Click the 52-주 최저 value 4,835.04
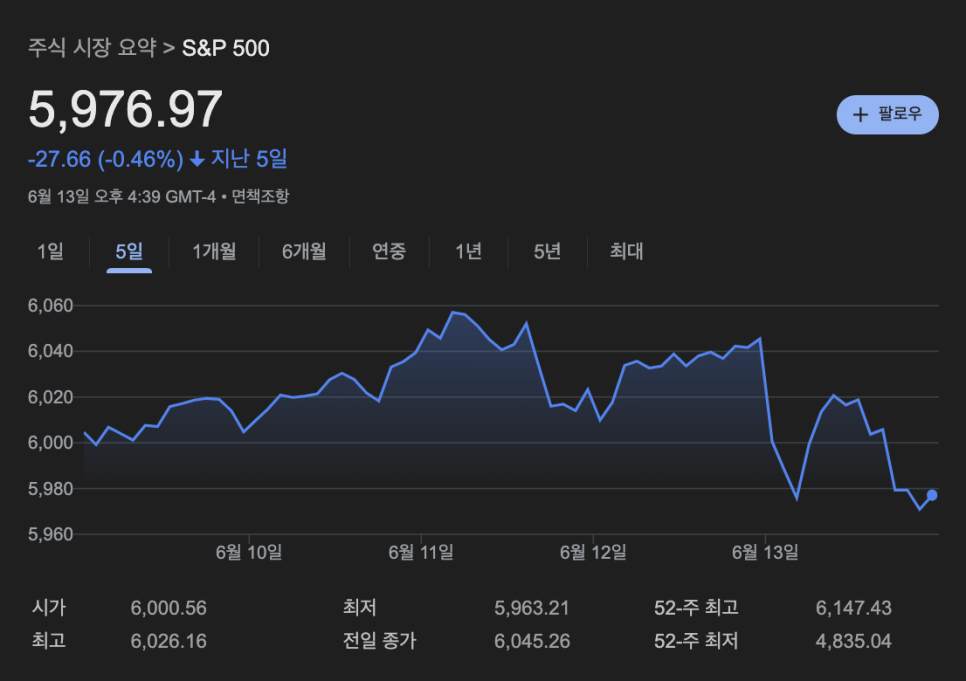The width and height of the screenshot is (966, 681). click(x=853, y=642)
